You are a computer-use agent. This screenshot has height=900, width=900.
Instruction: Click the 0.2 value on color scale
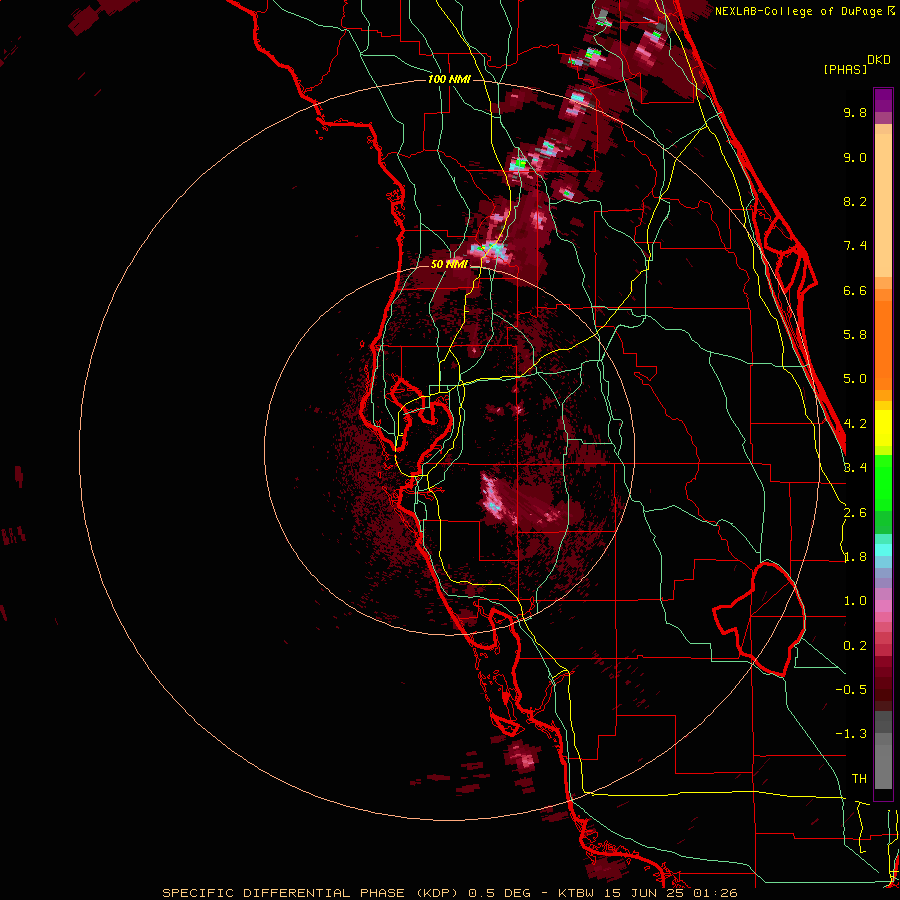(855, 646)
